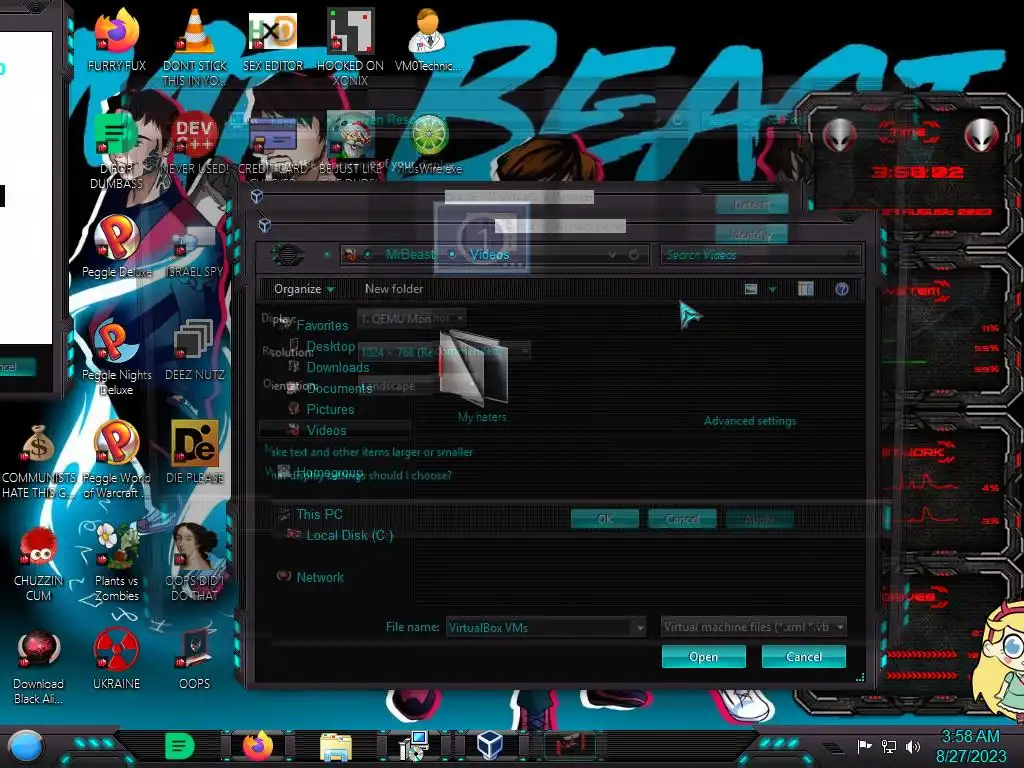Switch to VirtualBox cube on taskbar
Viewport: 1024px width, 768px height.
pyautogui.click(x=490, y=745)
